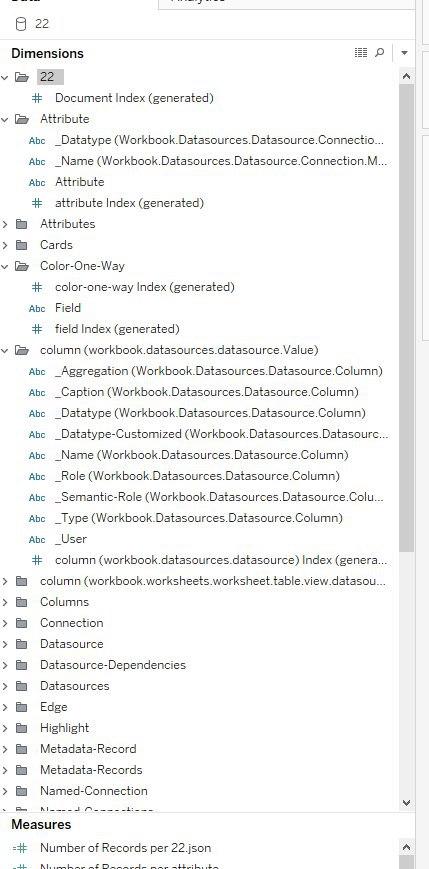Click the database cylinder icon for data source 22
429x869 pixels.
[x=21, y=24]
